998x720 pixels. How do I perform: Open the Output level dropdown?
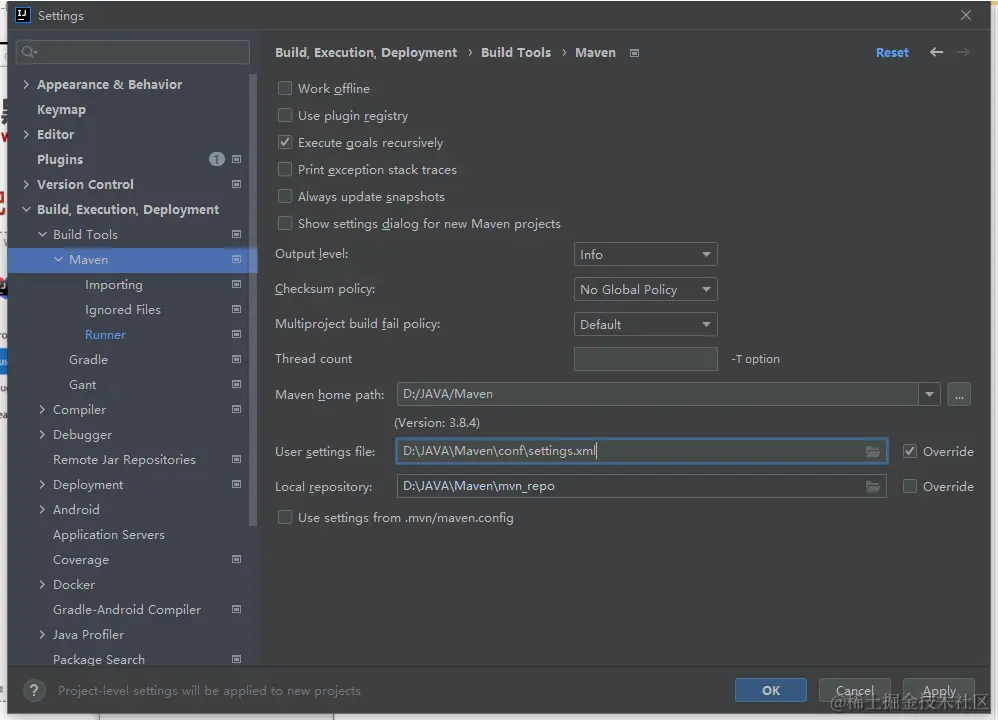(645, 254)
